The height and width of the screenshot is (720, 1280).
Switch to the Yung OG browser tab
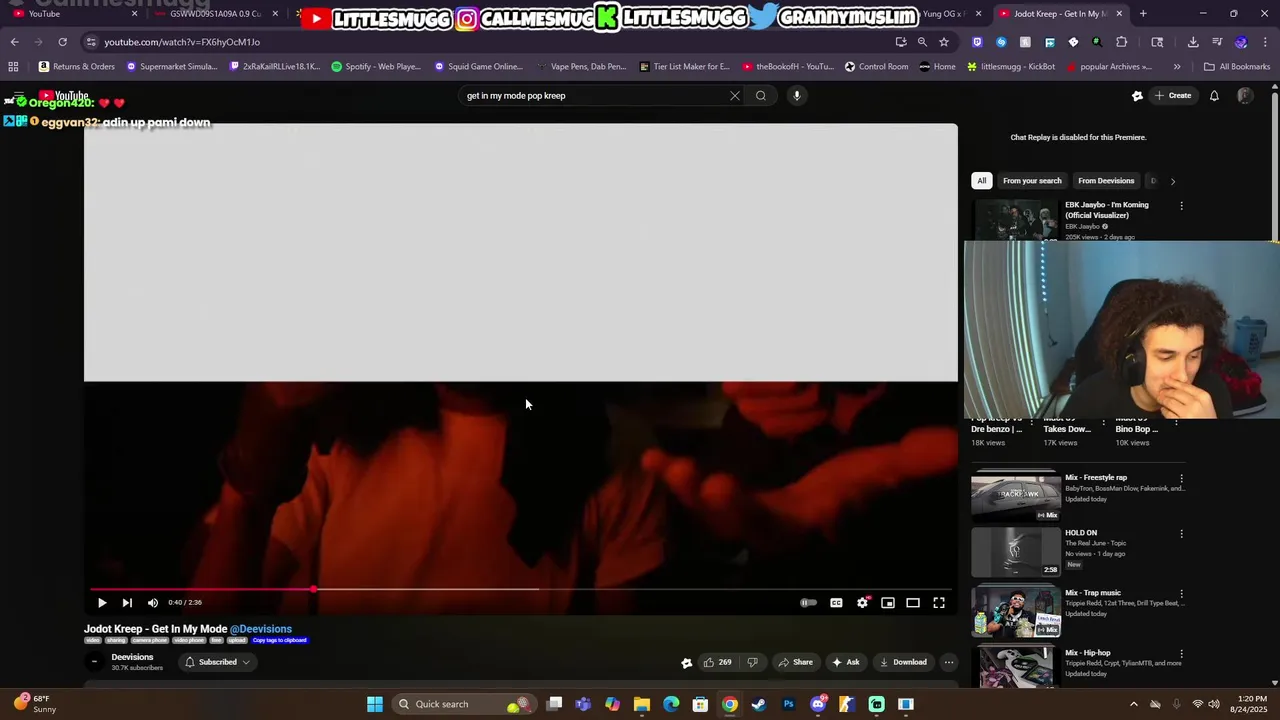(x=940, y=14)
